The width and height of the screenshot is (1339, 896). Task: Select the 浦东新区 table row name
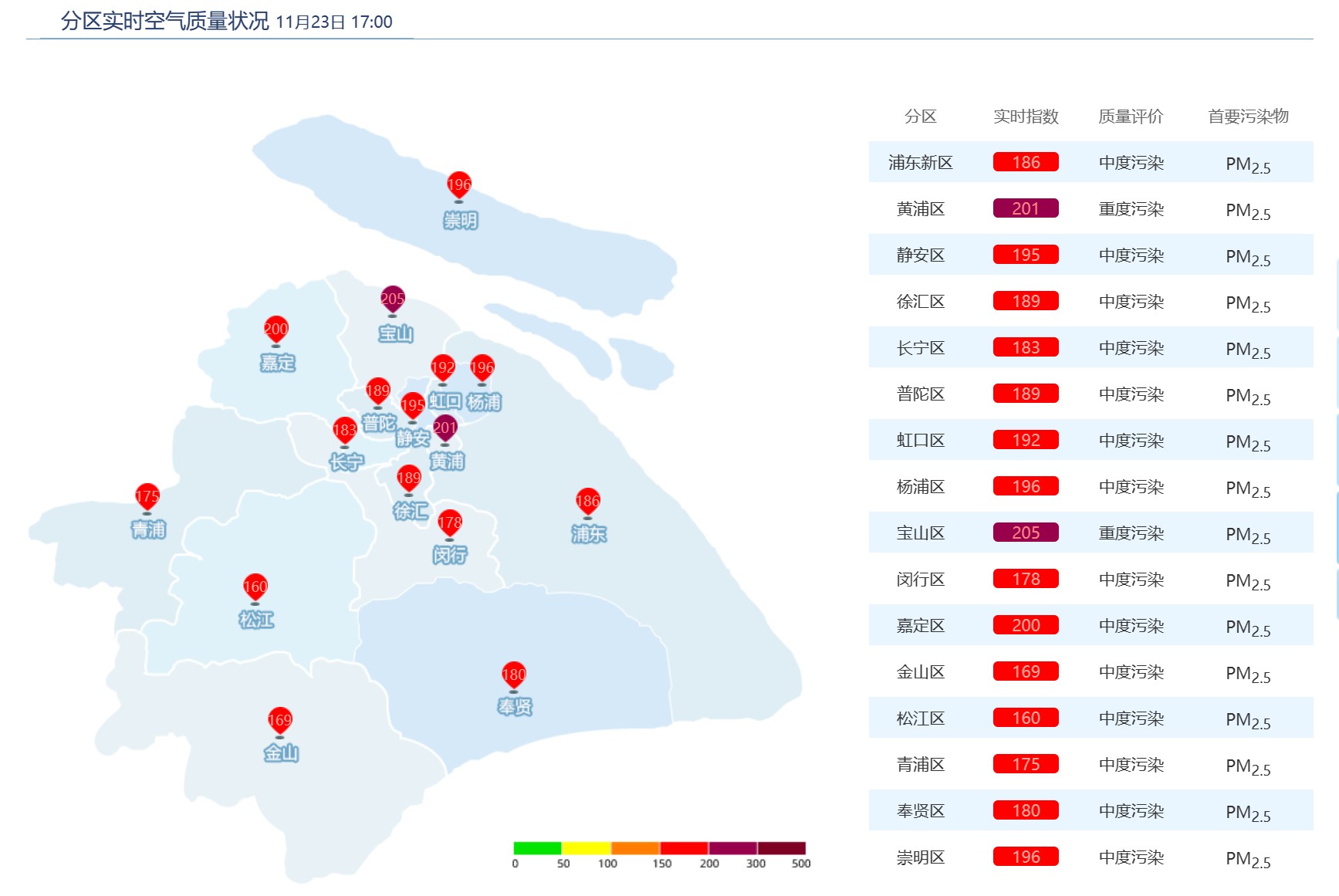[920, 163]
